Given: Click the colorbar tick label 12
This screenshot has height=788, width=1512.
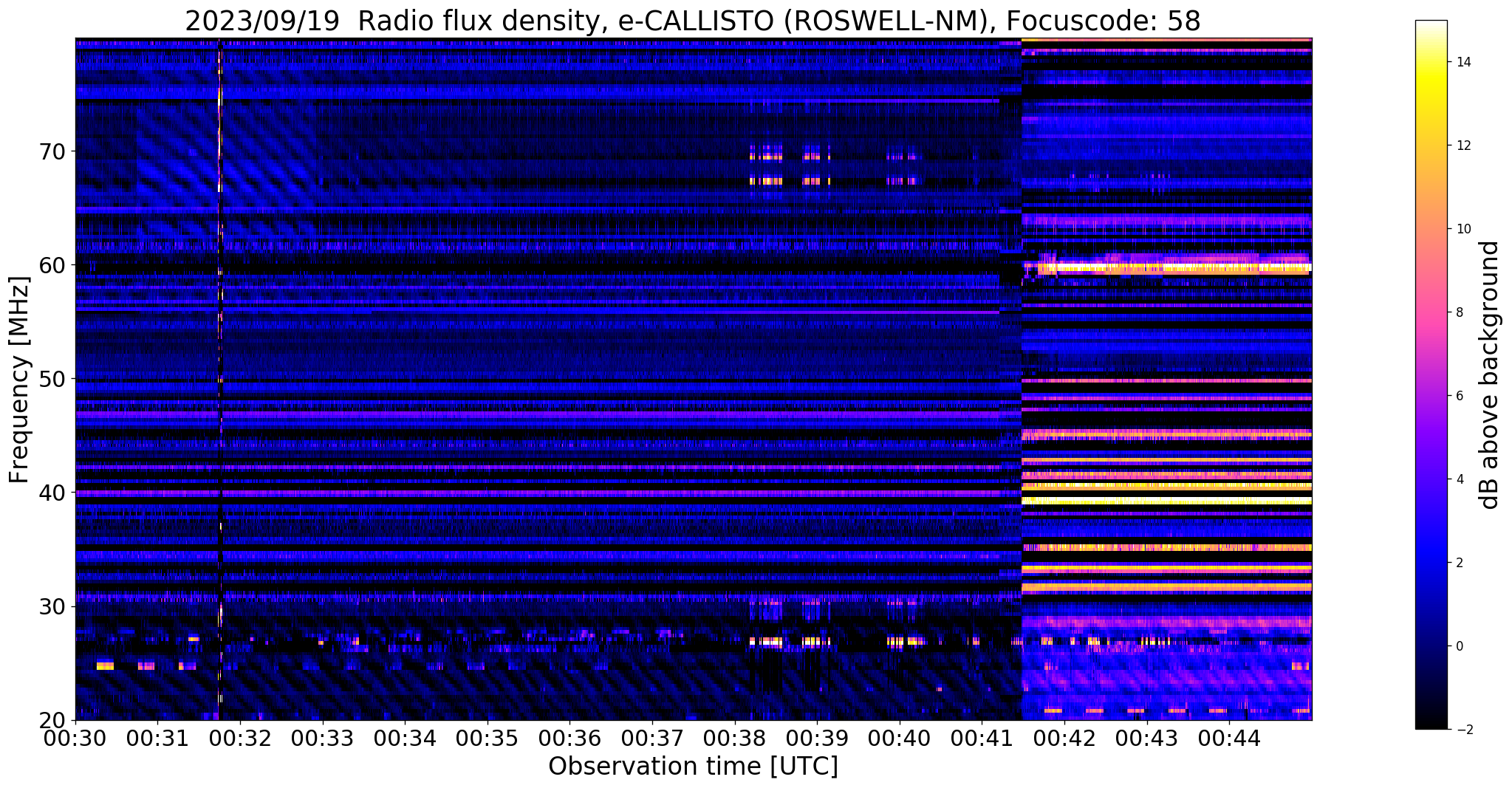Looking at the screenshot, I should point(1463,145).
